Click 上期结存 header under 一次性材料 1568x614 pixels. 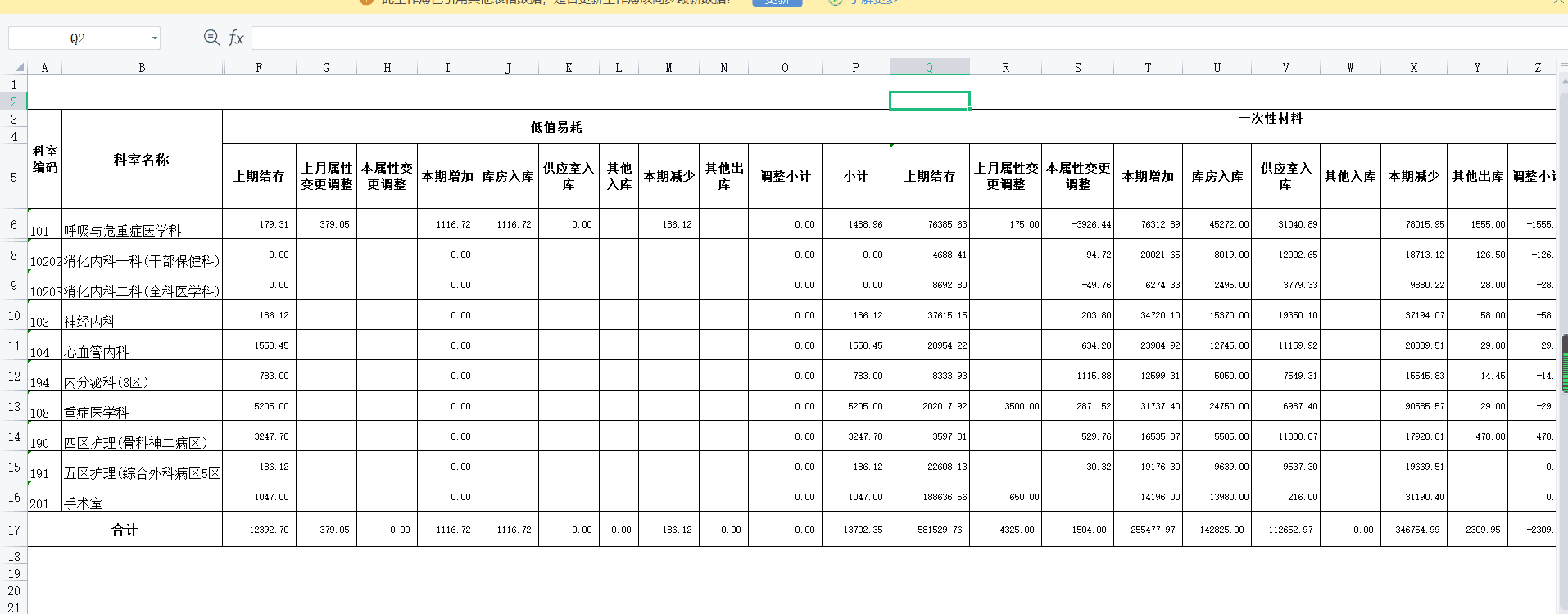[930, 176]
